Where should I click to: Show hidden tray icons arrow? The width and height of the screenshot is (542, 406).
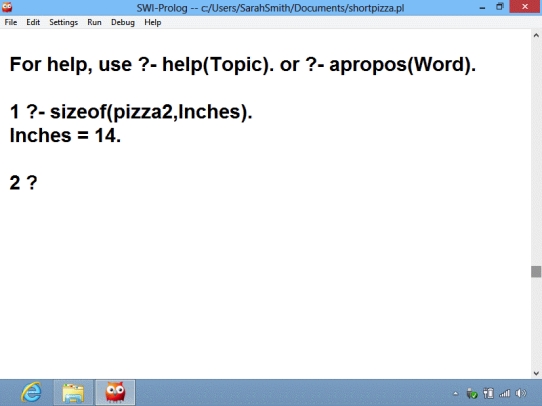(456, 393)
